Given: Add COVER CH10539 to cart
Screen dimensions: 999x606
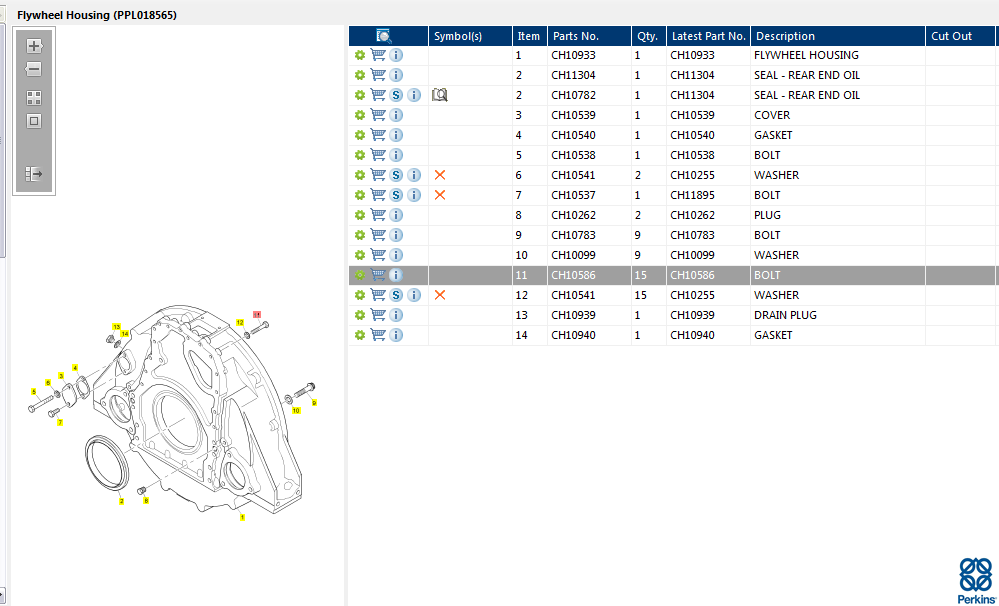Looking at the screenshot, I should coord(378,115).
